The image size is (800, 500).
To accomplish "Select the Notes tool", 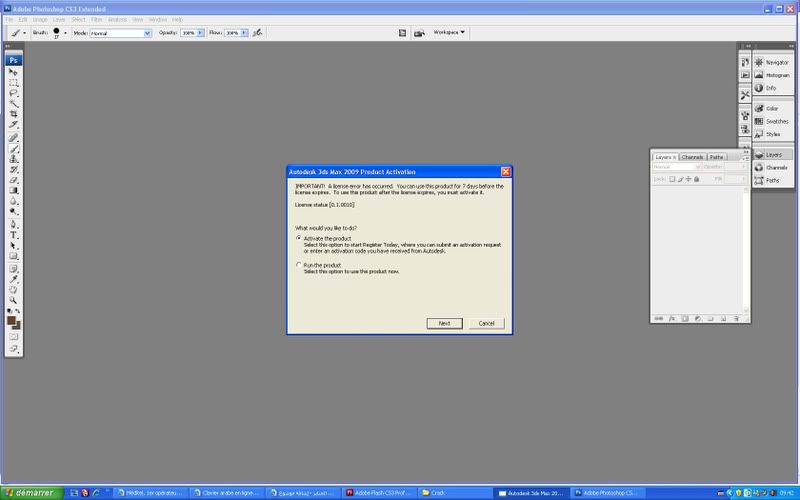I will coord(14,269).
